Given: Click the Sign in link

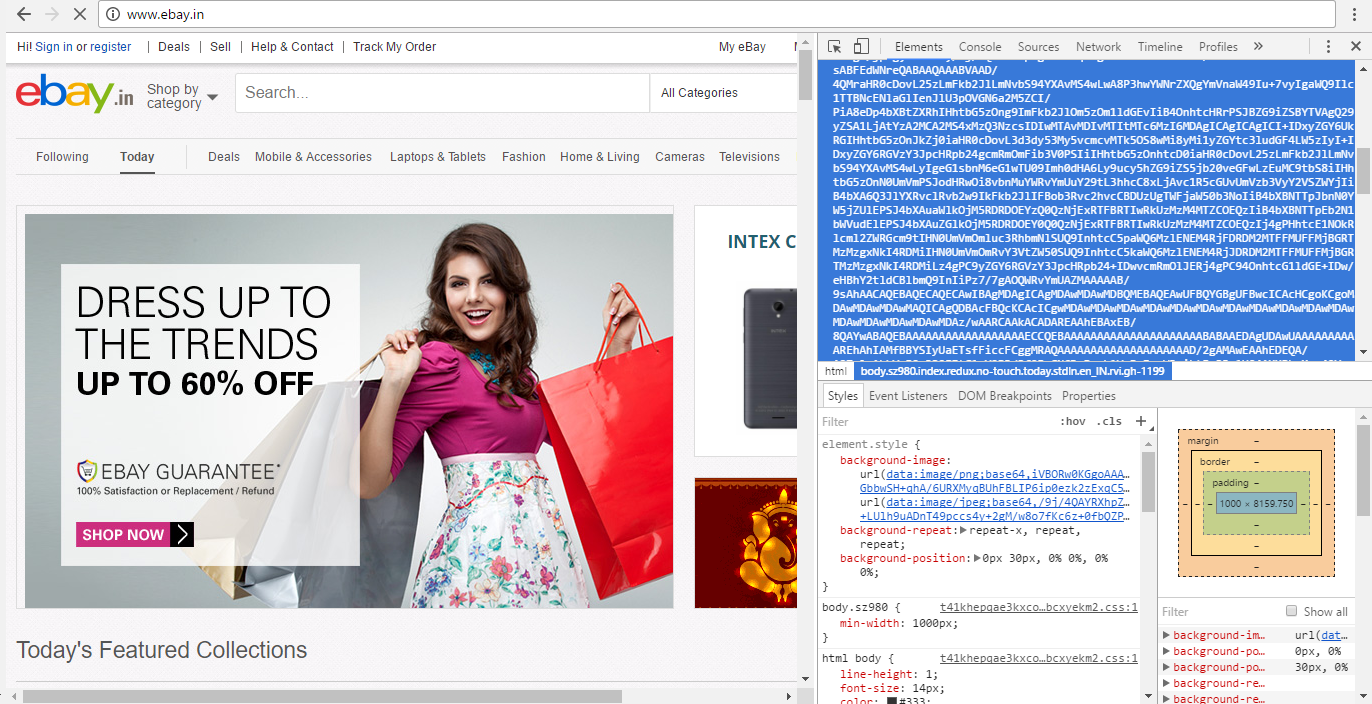Looking at the screenshot, I should coord(53,47).
